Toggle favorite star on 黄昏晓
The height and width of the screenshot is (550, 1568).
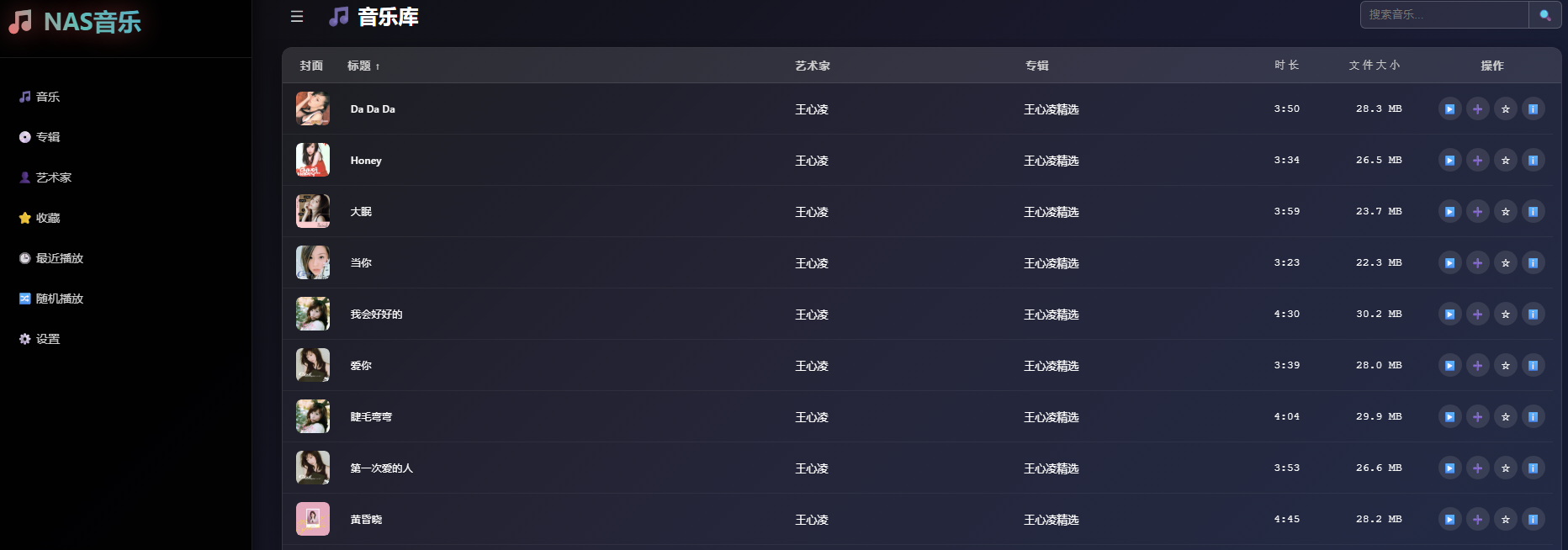[x=1506, y=520]
